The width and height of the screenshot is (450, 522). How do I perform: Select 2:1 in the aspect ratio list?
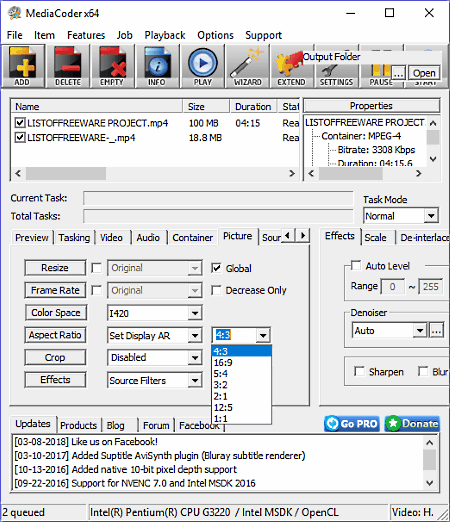pos(241,396)
